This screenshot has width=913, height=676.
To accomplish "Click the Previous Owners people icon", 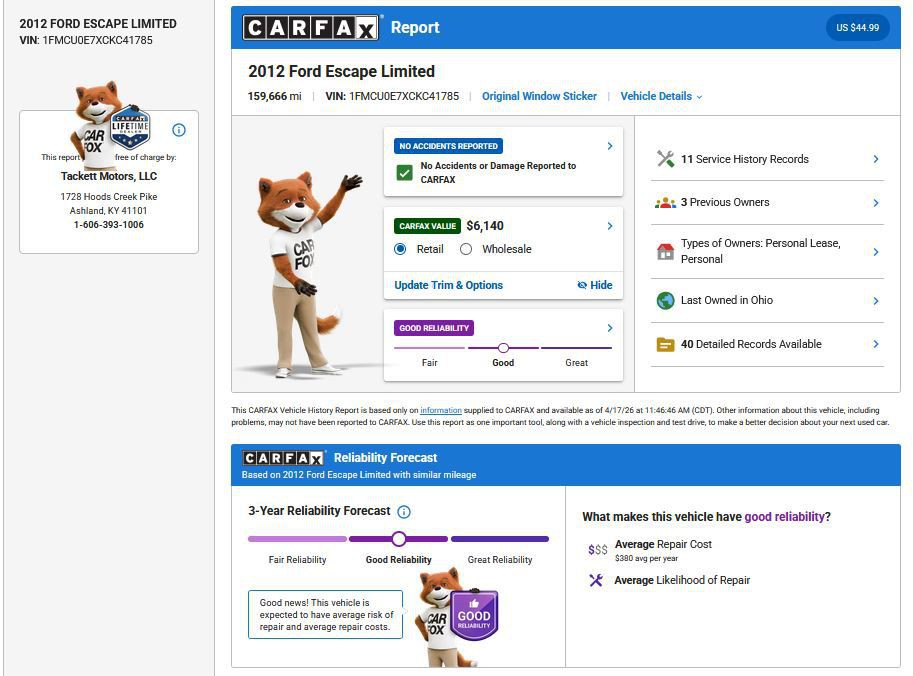I will 665,203.
